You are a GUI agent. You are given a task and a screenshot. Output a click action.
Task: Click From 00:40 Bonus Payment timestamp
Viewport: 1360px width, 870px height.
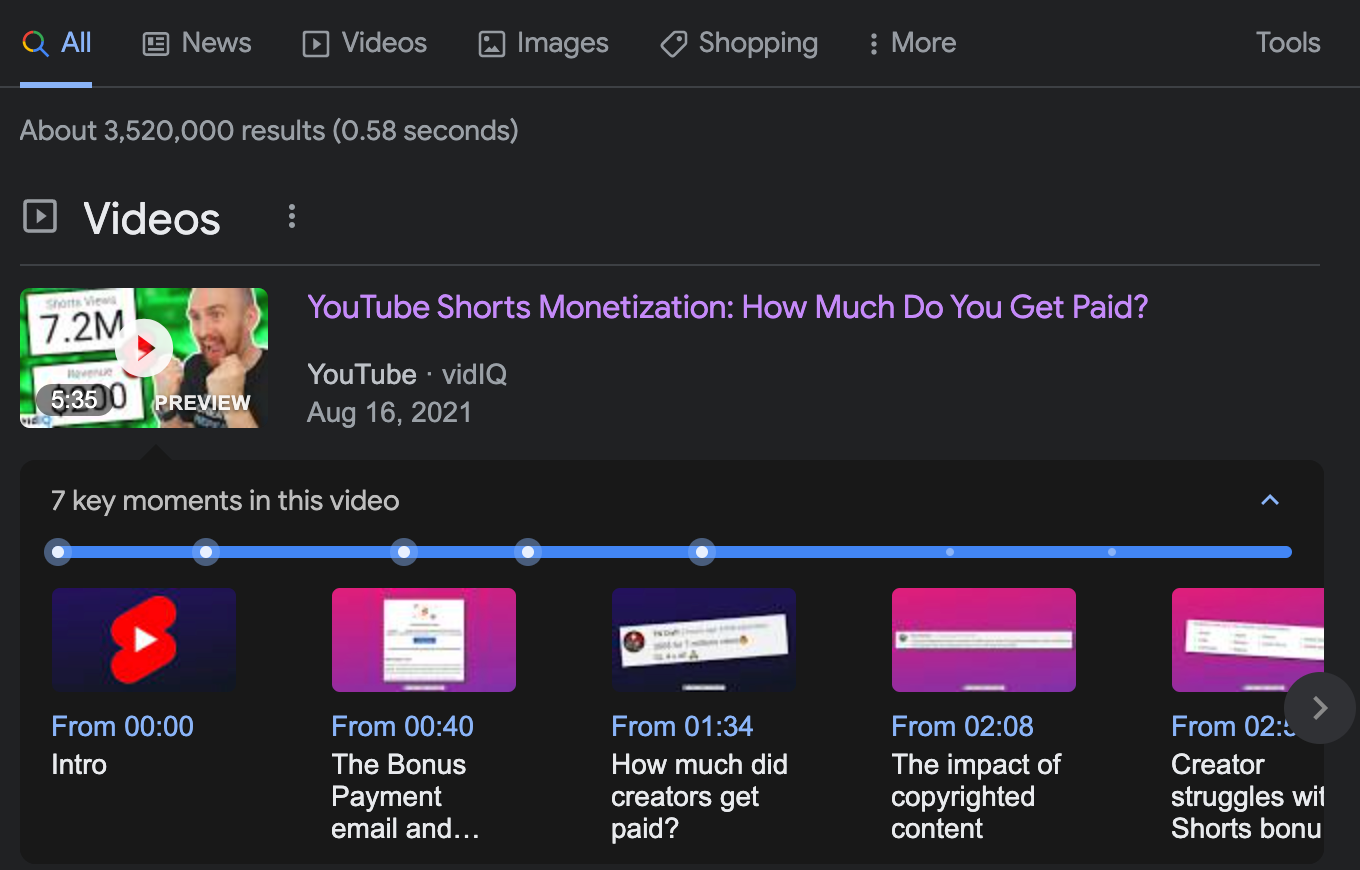pos(402,726)
